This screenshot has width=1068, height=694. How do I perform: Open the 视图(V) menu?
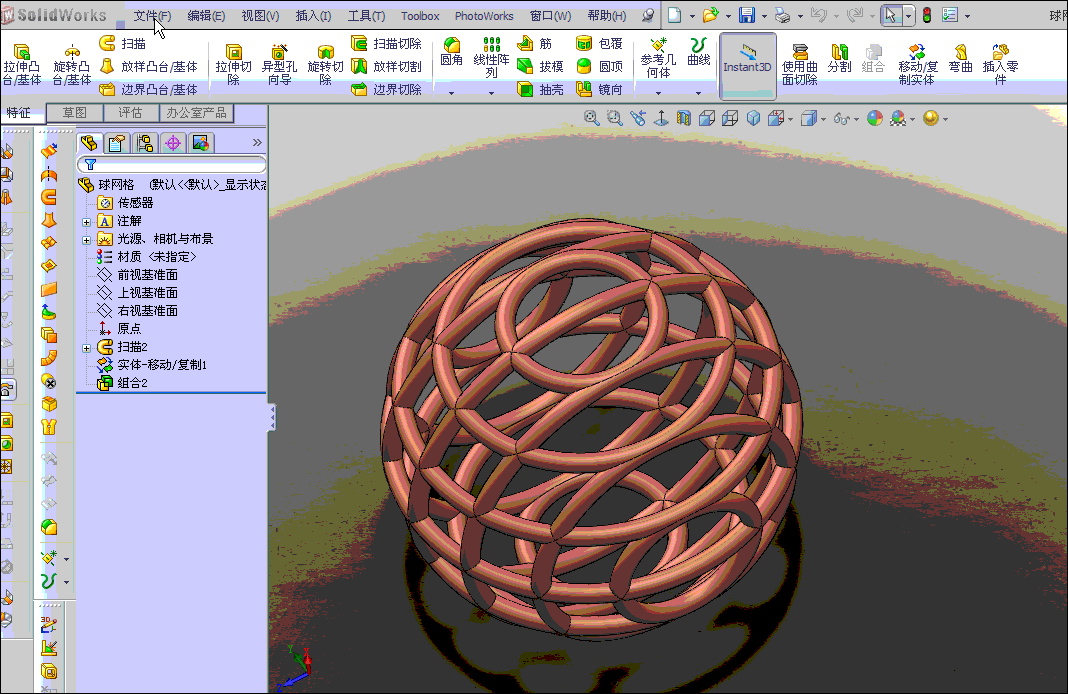pos(260,16)
